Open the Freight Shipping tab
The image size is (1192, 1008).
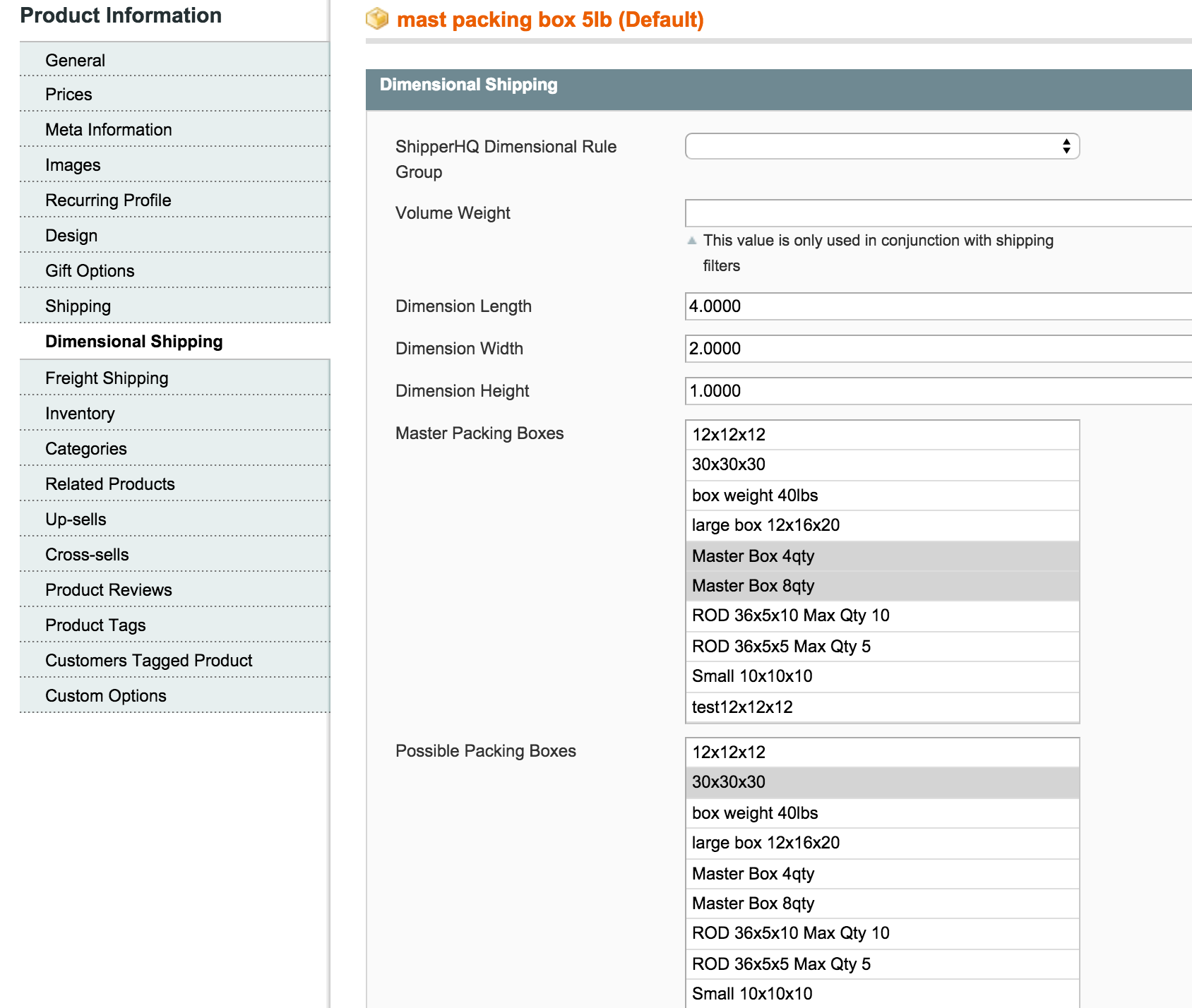(x=107, y=378)
